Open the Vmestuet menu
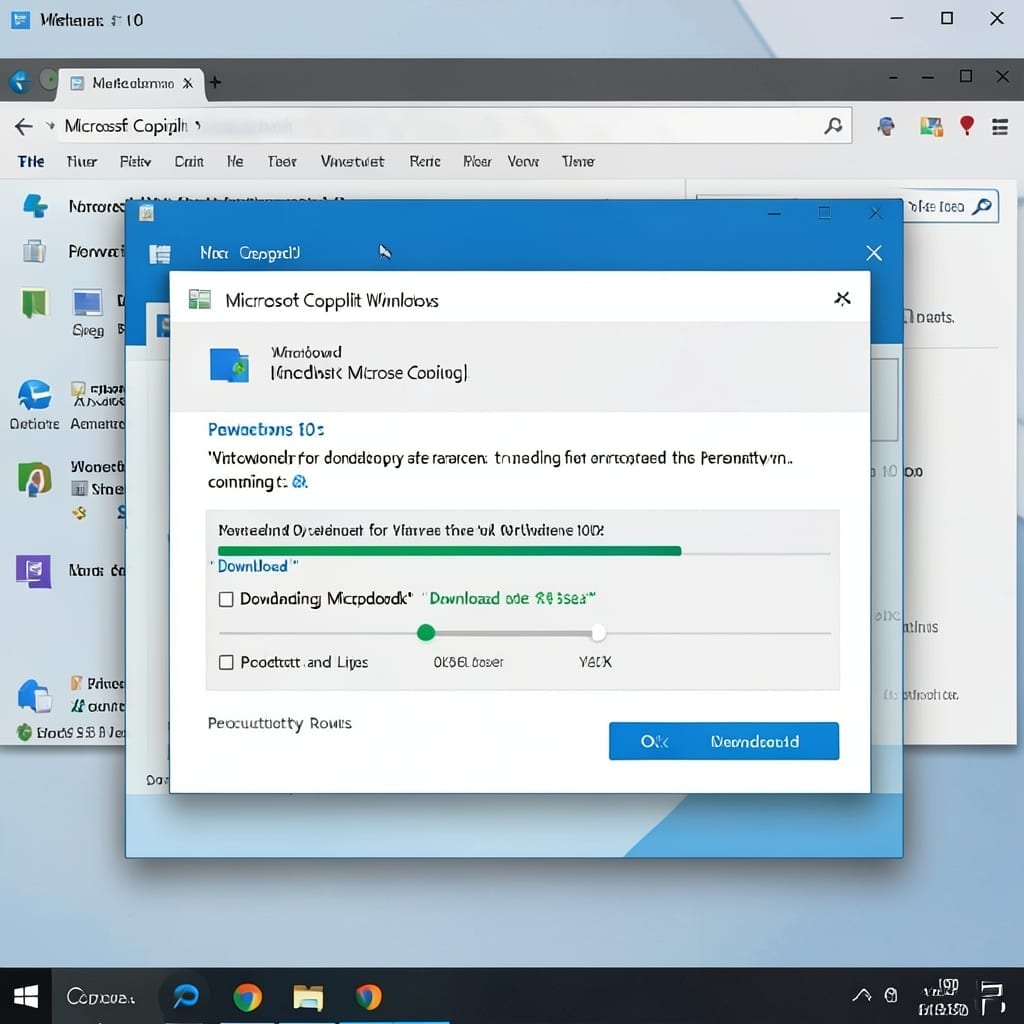Image resolution: width=1024 pixels, height=1024 pixels. (353, 161)
